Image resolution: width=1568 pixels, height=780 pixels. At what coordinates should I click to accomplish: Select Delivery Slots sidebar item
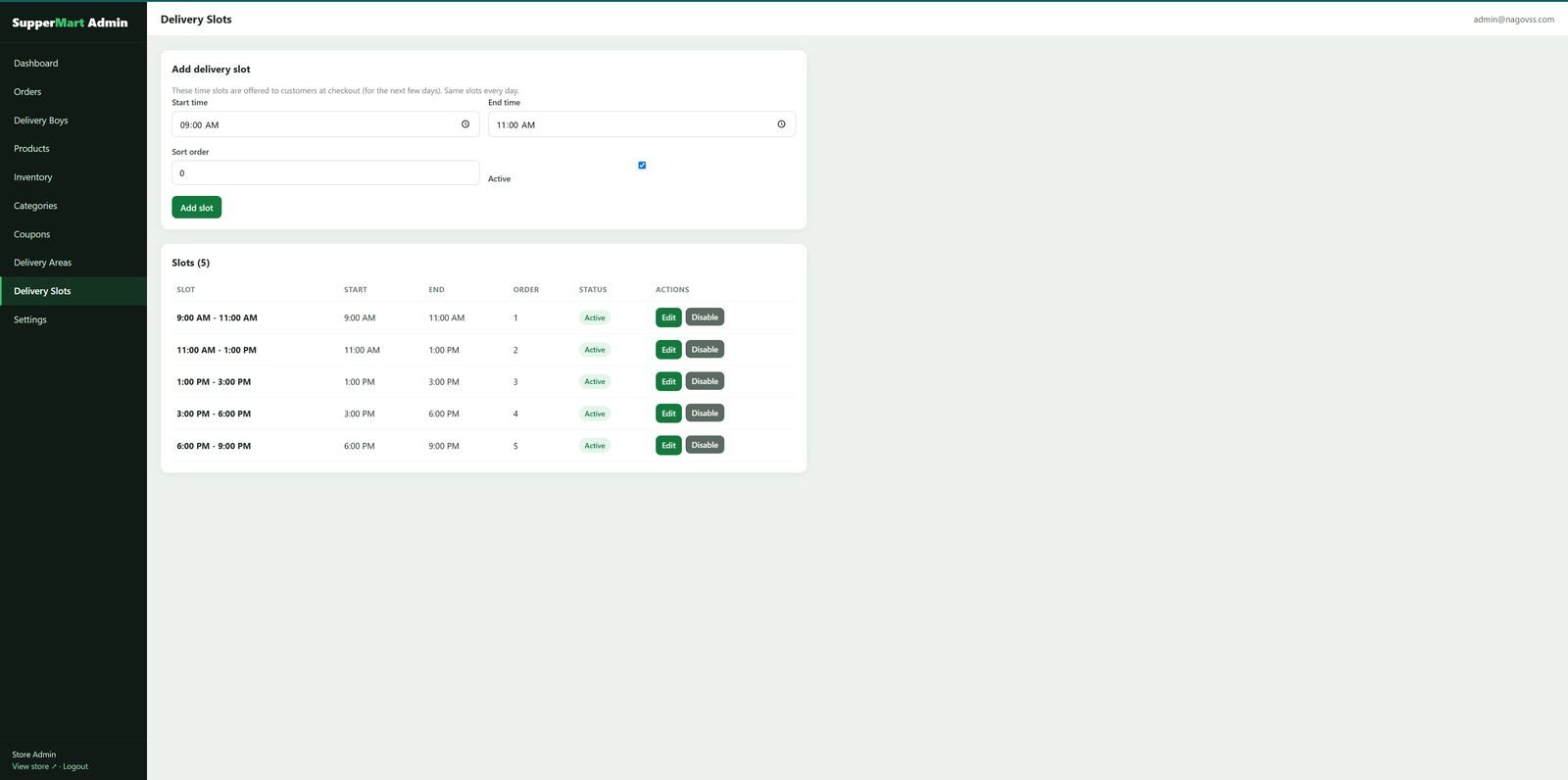(x=73, y=291)
